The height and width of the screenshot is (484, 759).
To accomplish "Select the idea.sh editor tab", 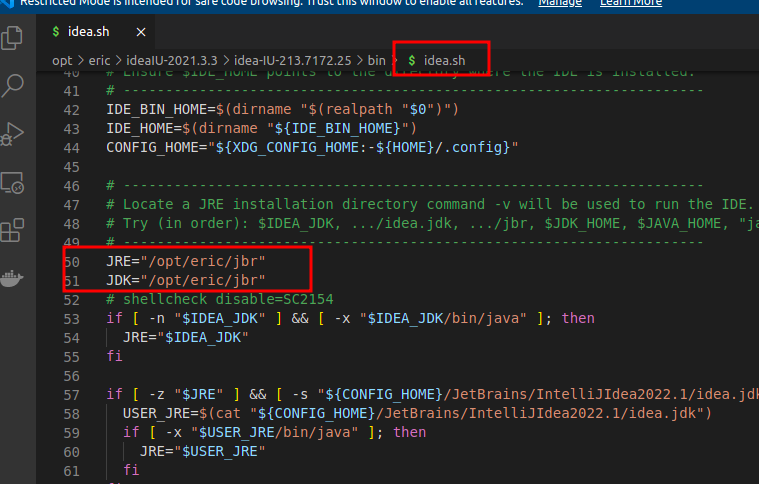I will tap(98, 32).
